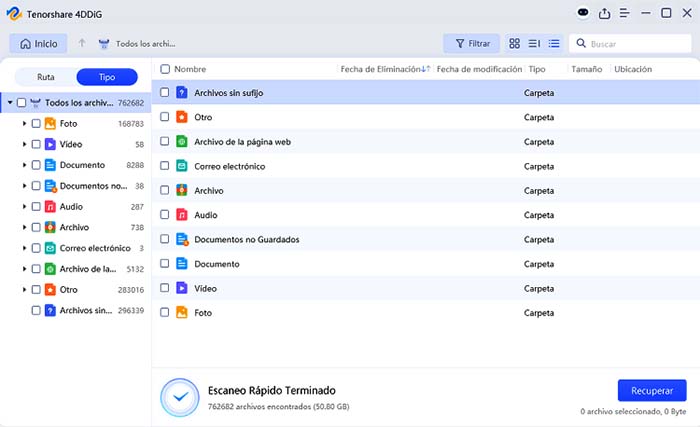Open the hamburger menu in title bar
Image resolution: width=700 pixels, height=427 pixels.
tap(625, 13)
